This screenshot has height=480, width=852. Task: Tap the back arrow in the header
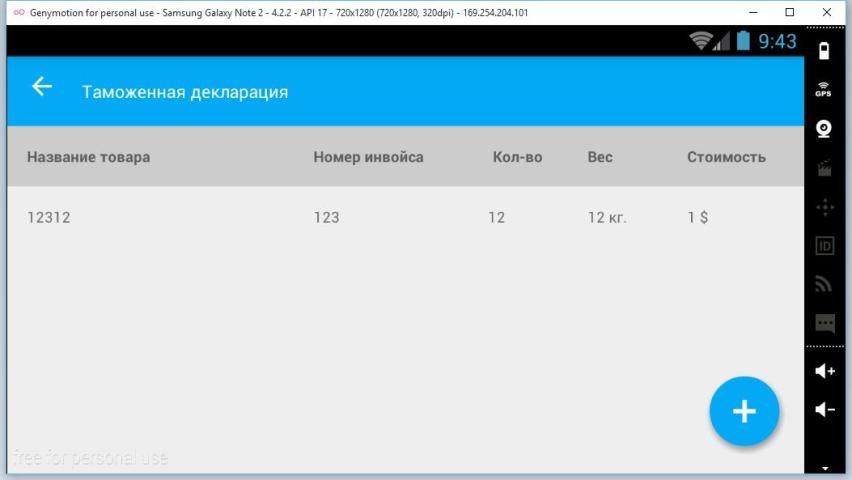click(41, 87)
